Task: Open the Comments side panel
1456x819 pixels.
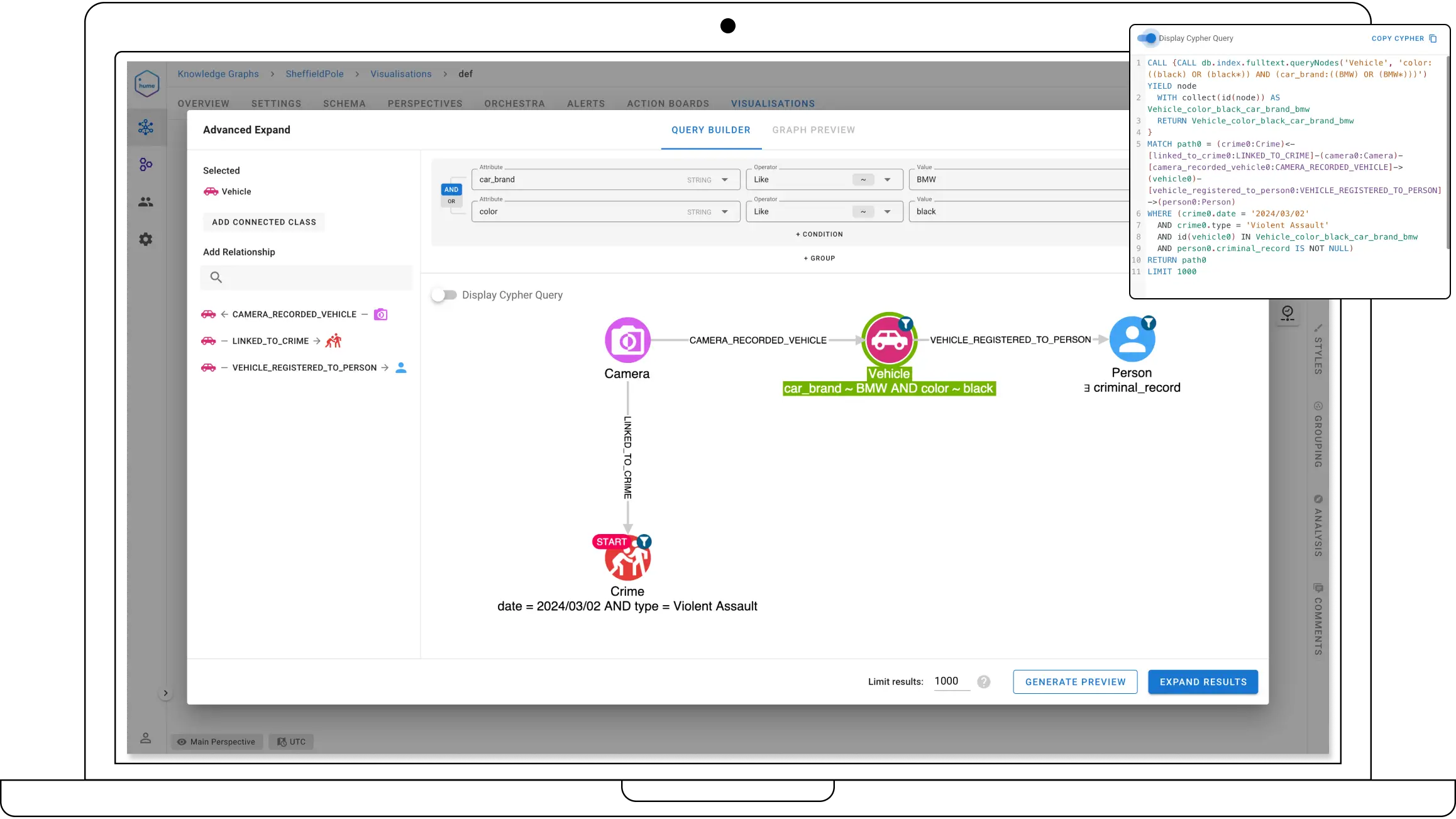Action: pos(1318,620)
